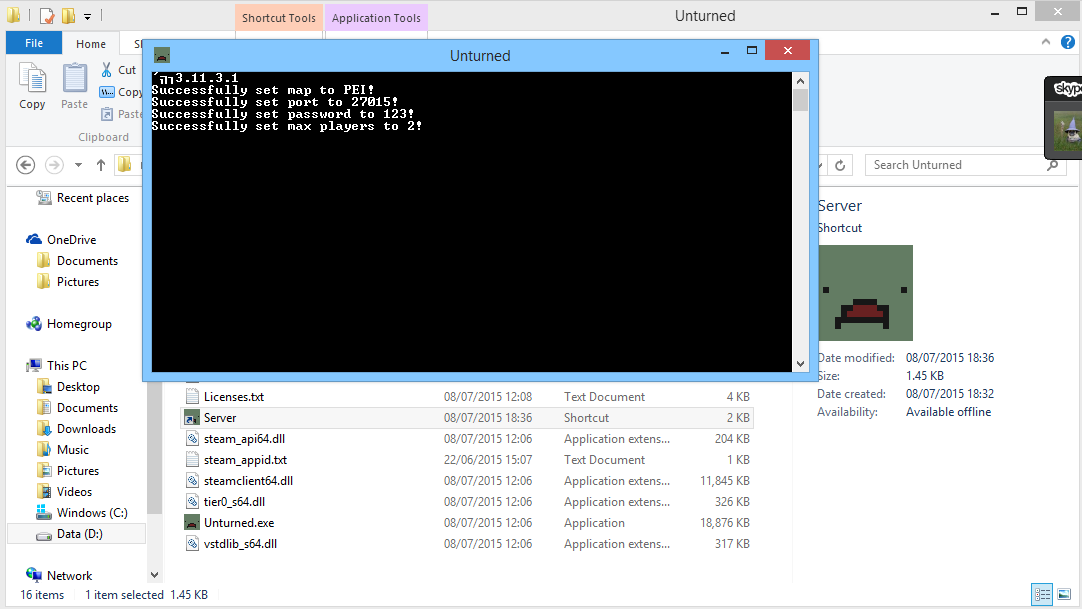
Task: Open the recent locations dropdown arrow
Action: (x=78, y=165)
